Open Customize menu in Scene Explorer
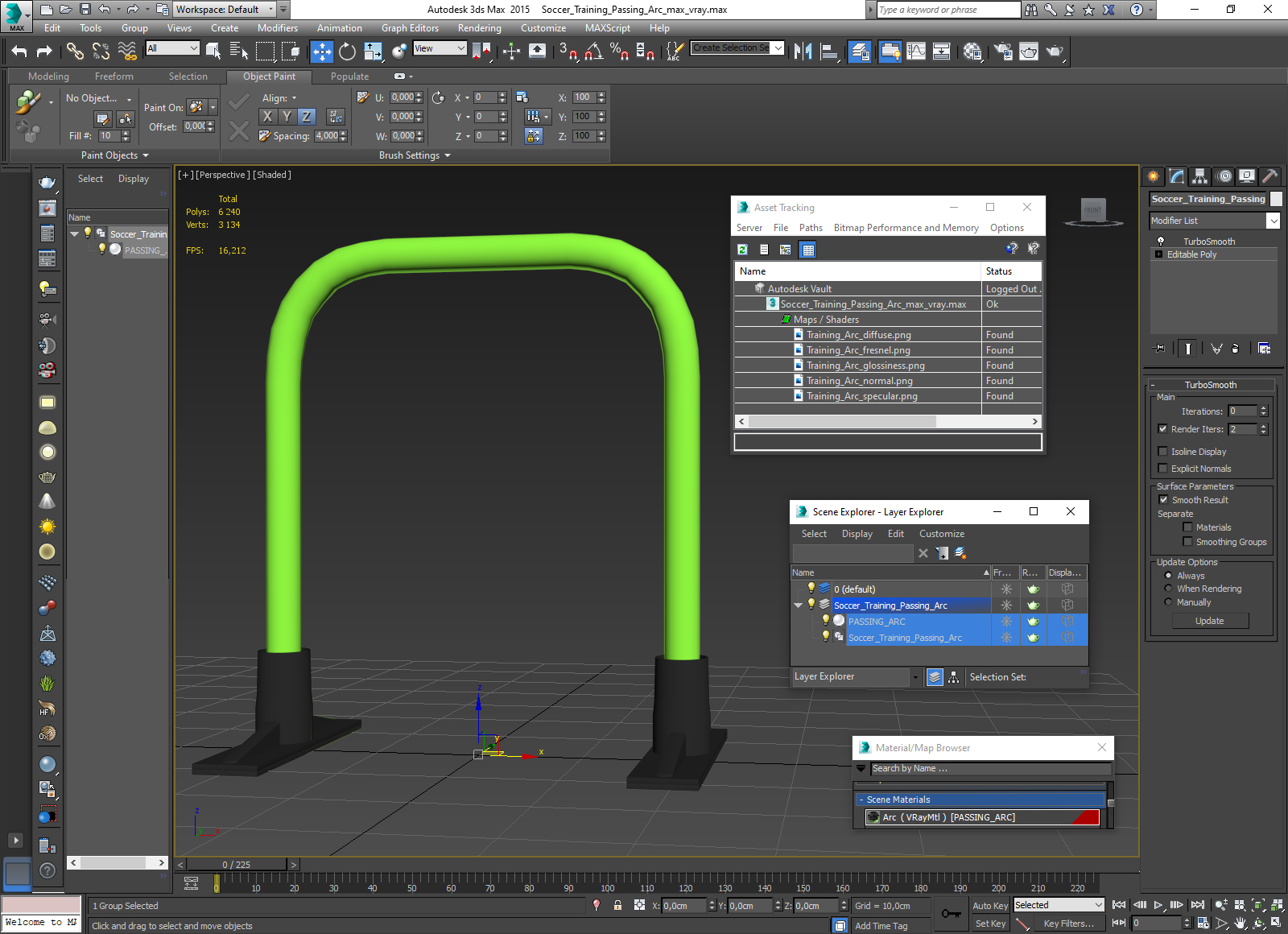1288x934 pixels. click(x=942, y=534)
